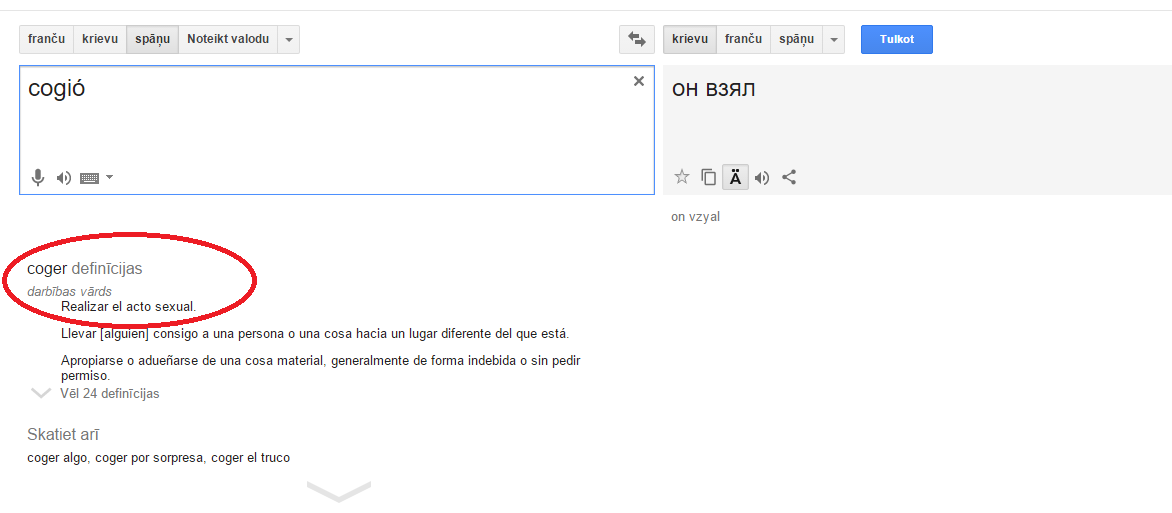Select source language spāņu
Image resolution: width=1172 pixels, height=513 pixels.
point(152,40)
